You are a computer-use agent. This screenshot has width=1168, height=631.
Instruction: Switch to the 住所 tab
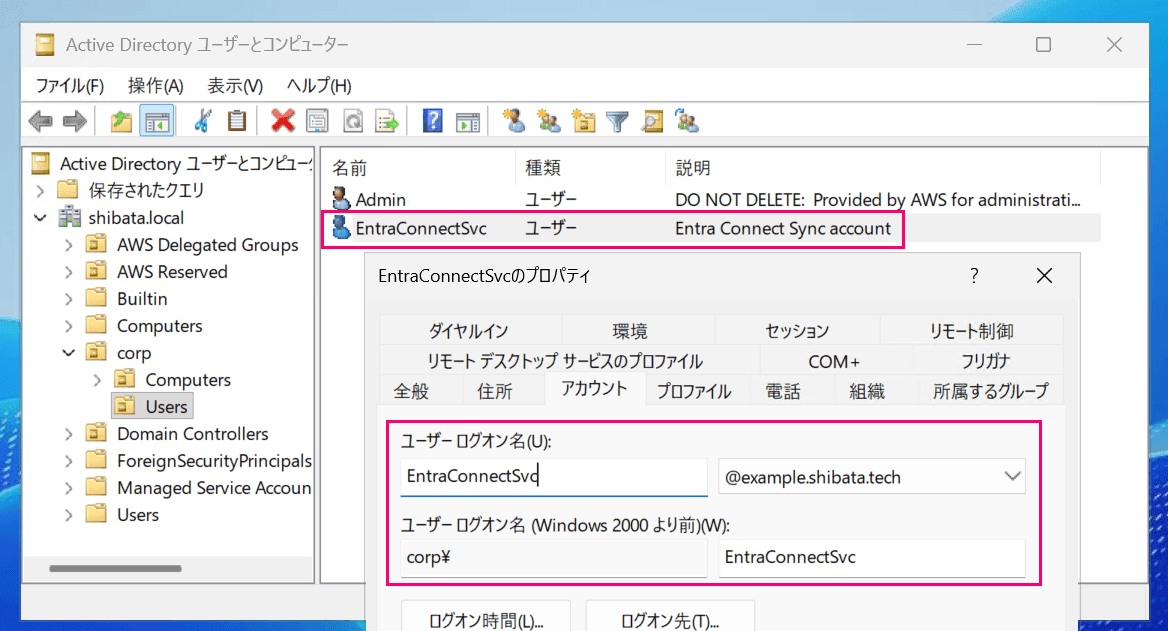495,390
